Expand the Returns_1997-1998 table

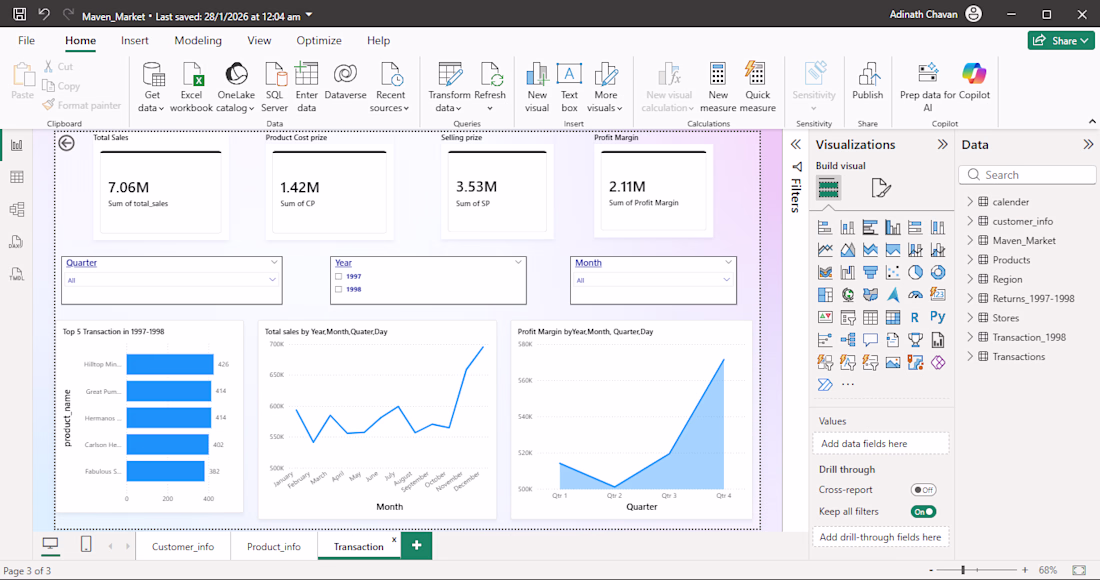pyautogui.click(x=970, y=298)
